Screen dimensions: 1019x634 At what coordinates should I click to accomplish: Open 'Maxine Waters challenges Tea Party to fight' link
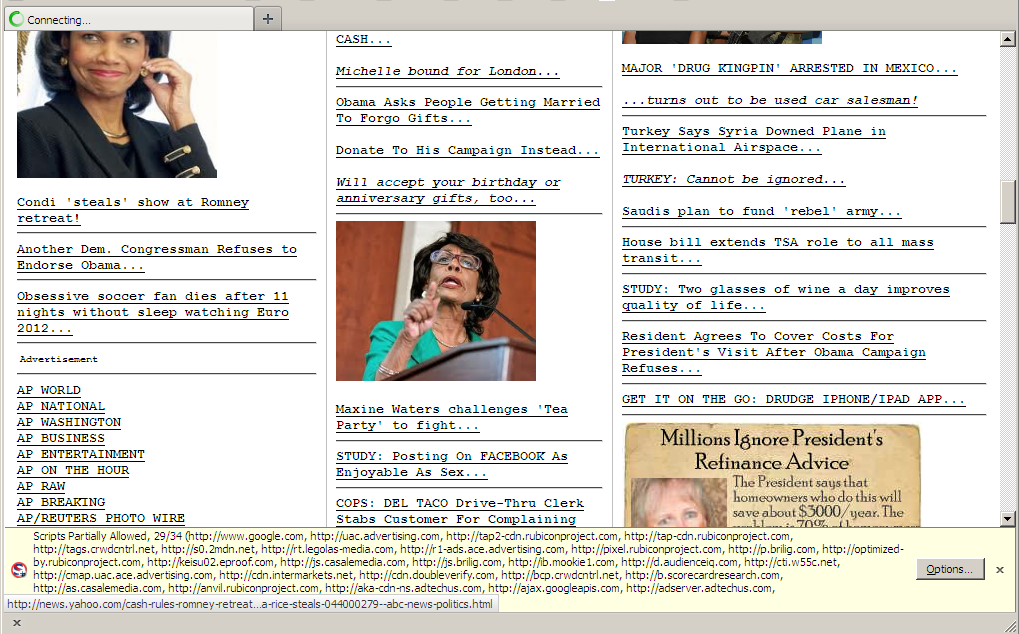[x=452, y=417]
